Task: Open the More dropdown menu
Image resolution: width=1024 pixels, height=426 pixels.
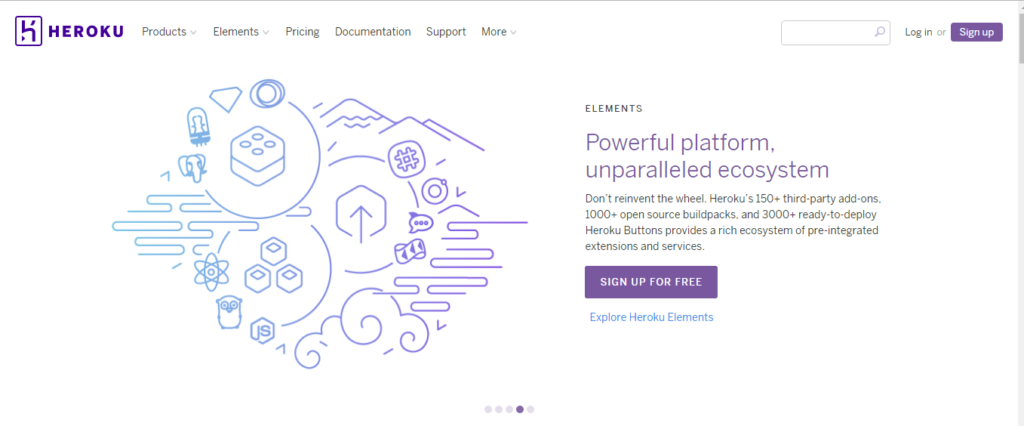Action: point(498,32)
